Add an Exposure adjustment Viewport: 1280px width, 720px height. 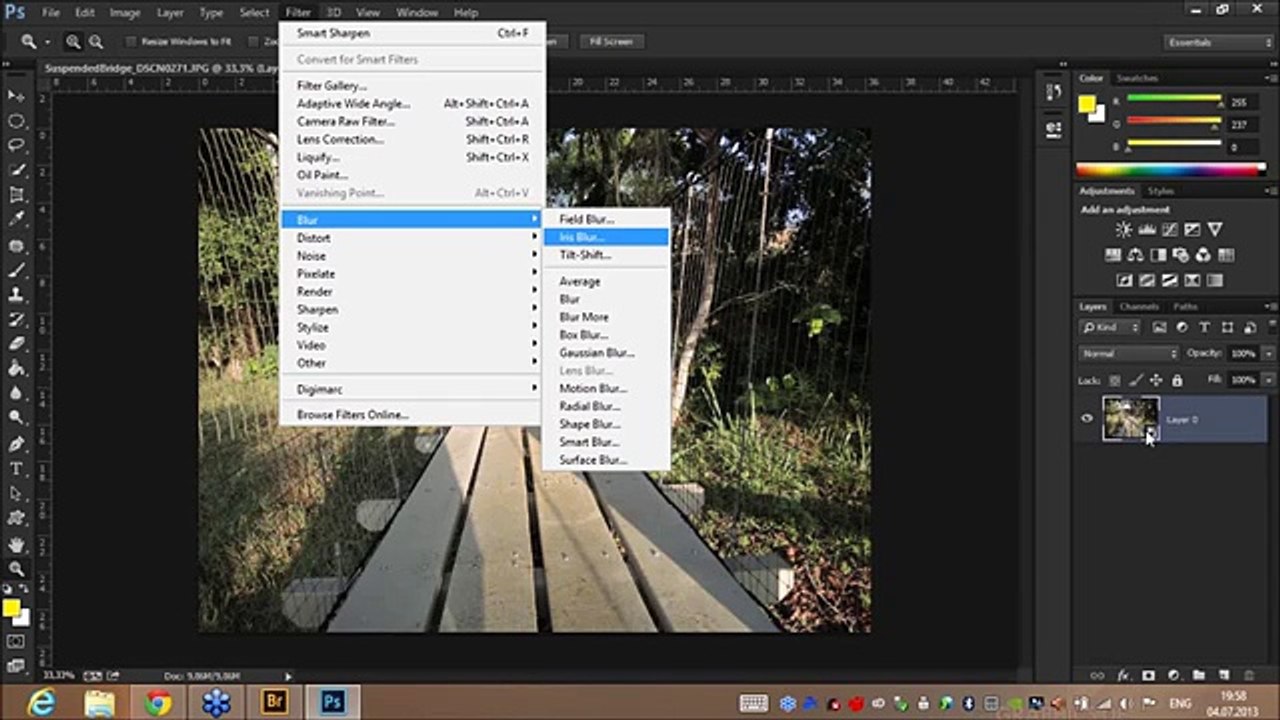tap(1191, 230)
